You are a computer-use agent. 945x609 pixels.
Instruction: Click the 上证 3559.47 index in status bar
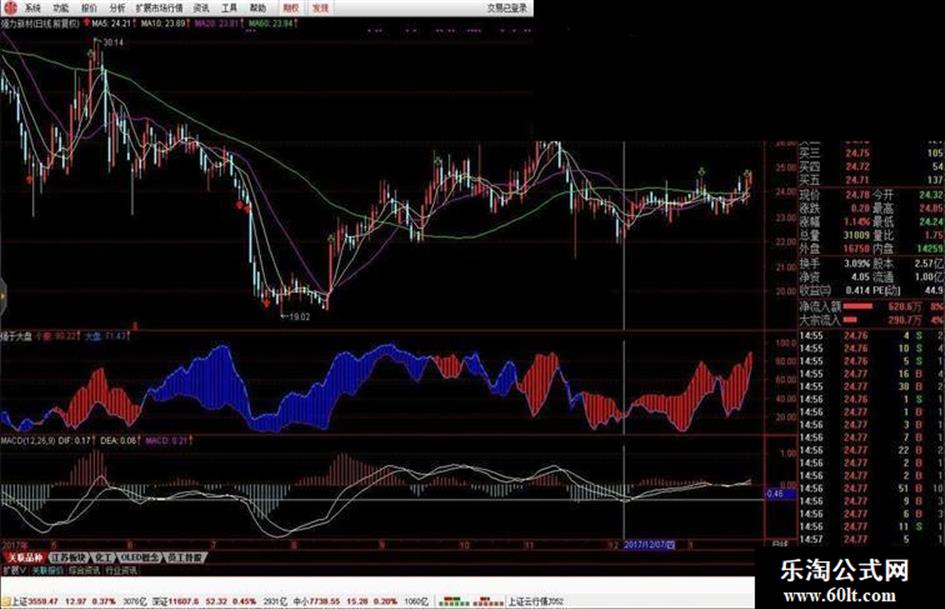(35, 602)
